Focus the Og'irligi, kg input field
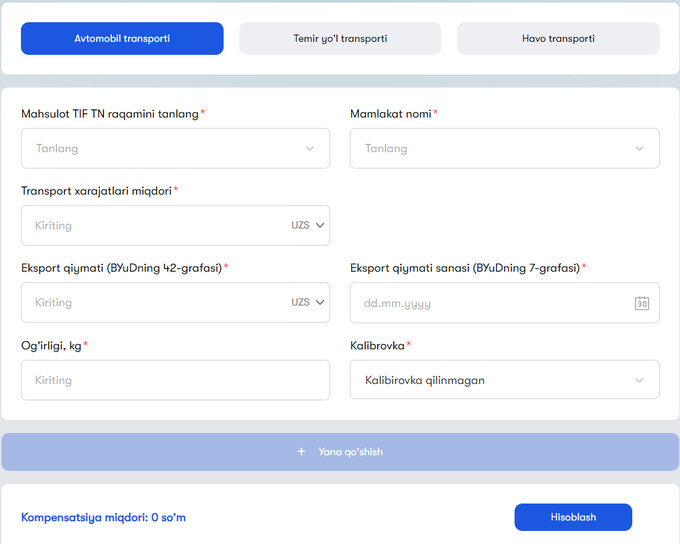 [x=175, y=381]
